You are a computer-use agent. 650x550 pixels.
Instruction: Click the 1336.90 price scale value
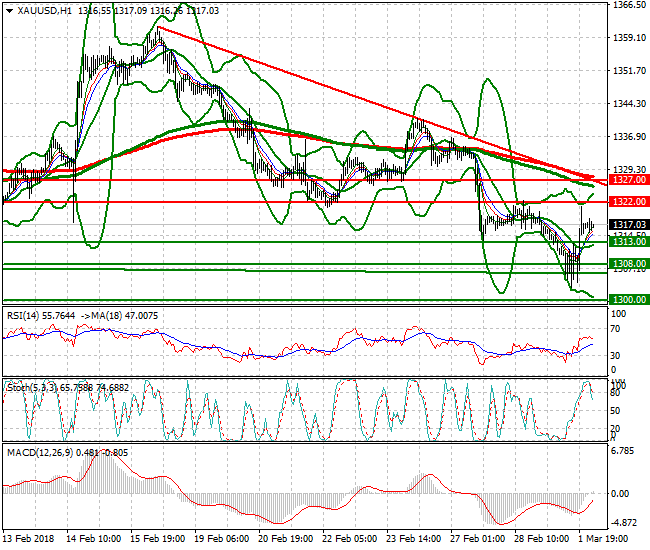[630, 137]
